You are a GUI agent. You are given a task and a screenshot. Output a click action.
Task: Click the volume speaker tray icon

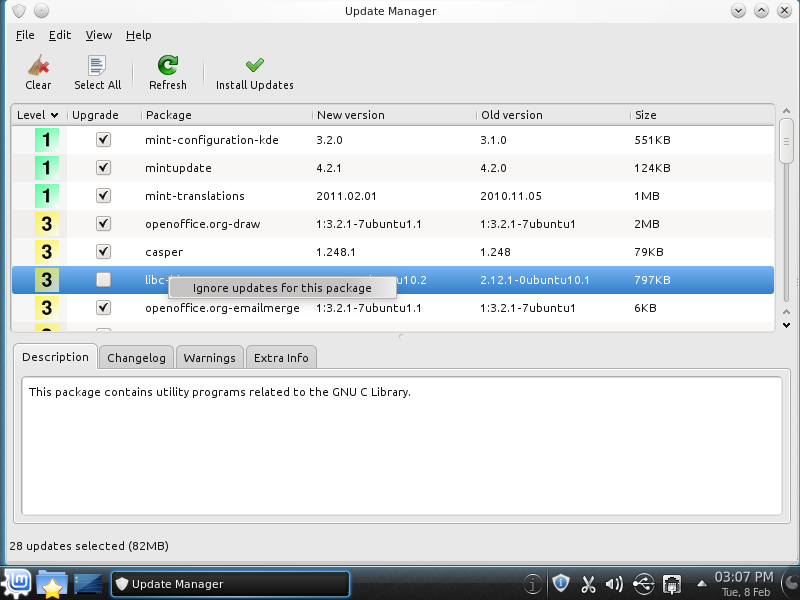click(614, 584)
